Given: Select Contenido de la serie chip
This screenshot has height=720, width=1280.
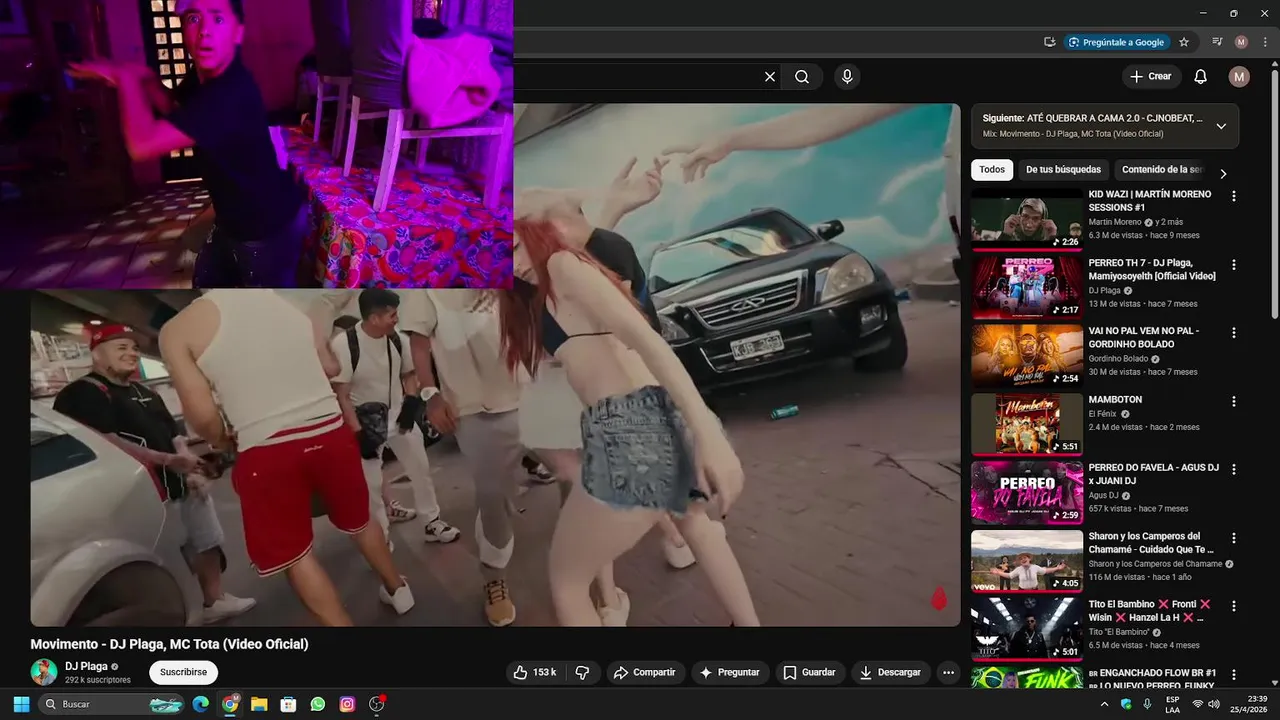Looking at the screenshot, I should click(x=1162, y=170).
